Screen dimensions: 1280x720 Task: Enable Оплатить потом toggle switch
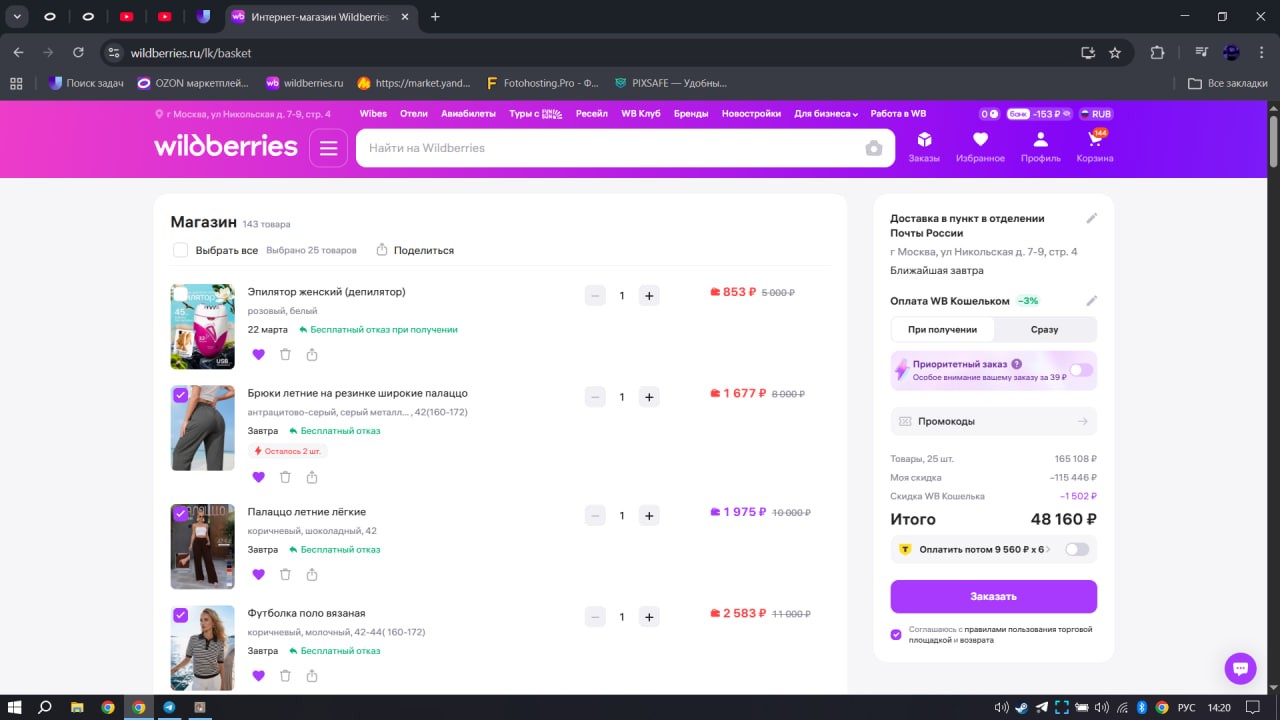pyautogui.click(x=1077, y=549)
